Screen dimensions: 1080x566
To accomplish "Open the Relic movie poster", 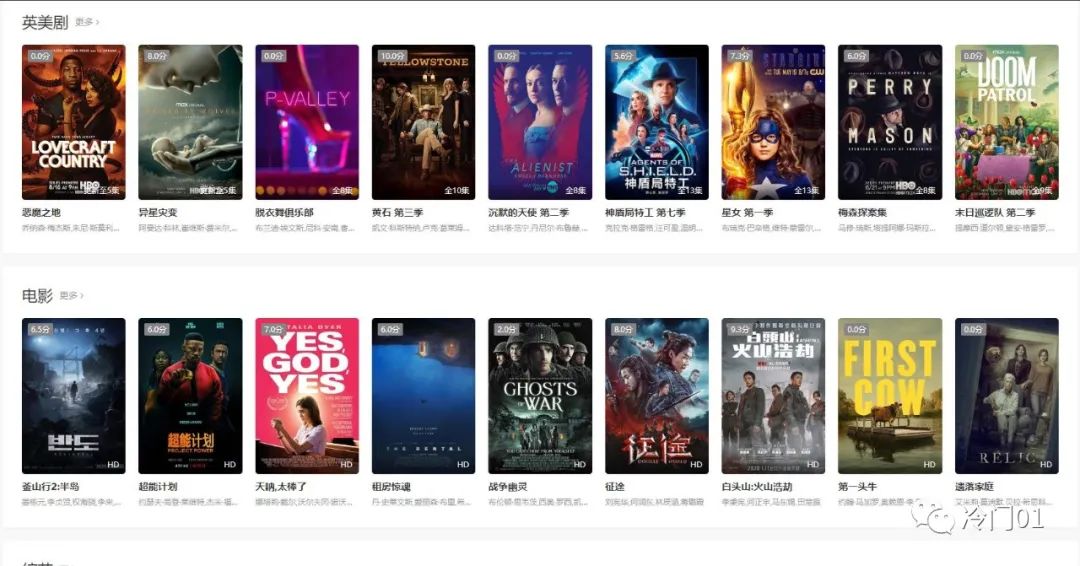I will (x=1007, y=396).
